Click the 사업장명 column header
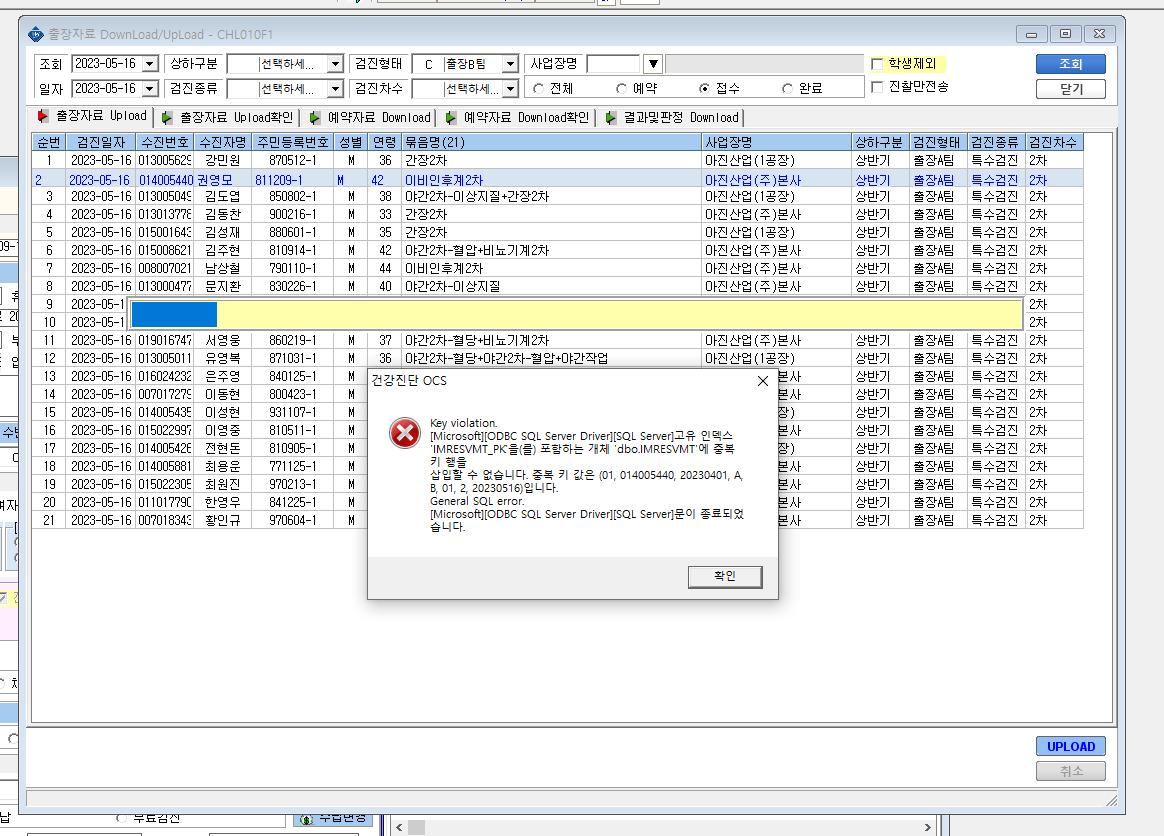Image resolution: width=1164 pixels, height=836 pixels. pyautogui.click(x=776, y=142)
